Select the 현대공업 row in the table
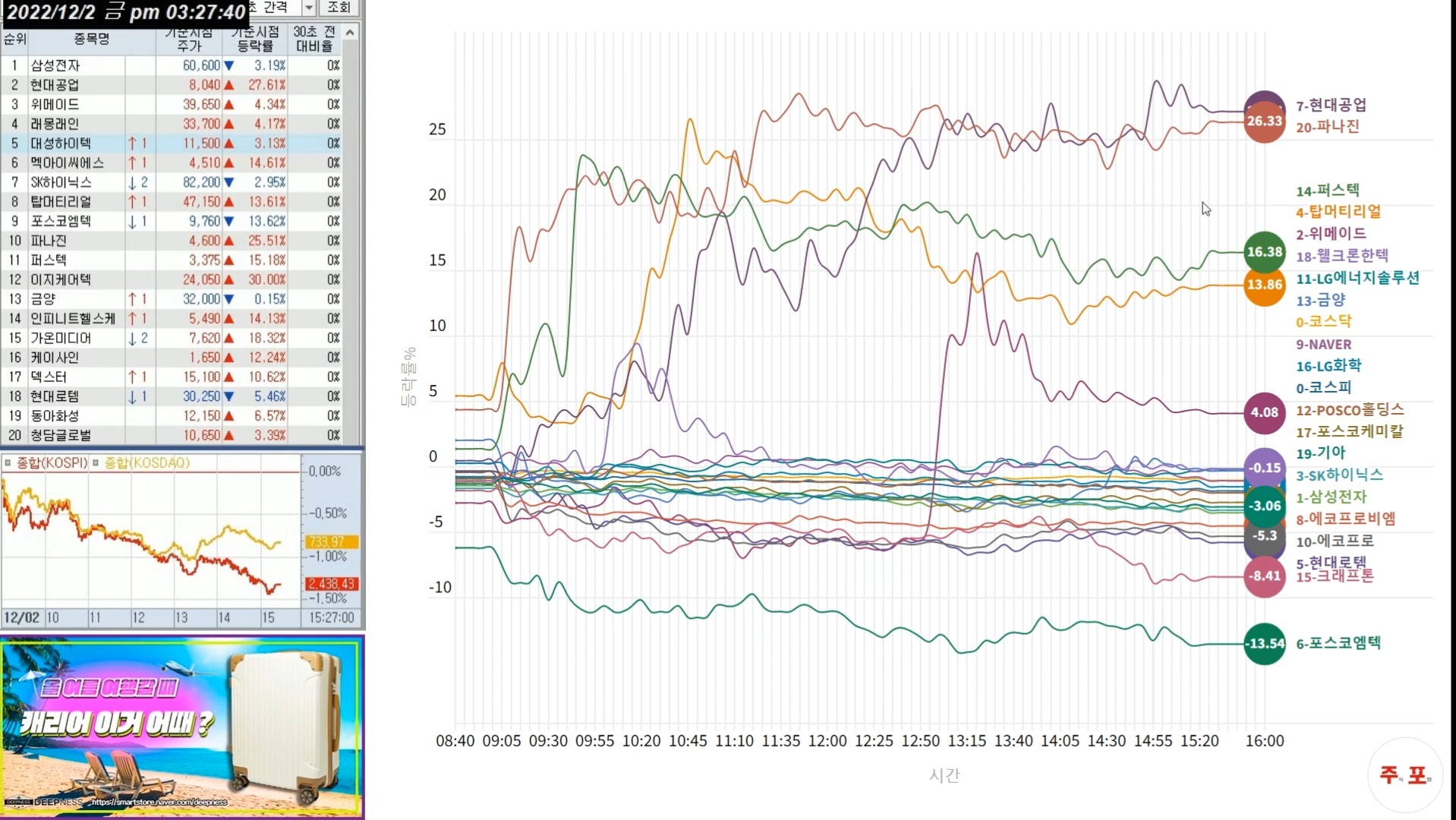Viewport: 1456px width, 820px height. coord(172,85)
